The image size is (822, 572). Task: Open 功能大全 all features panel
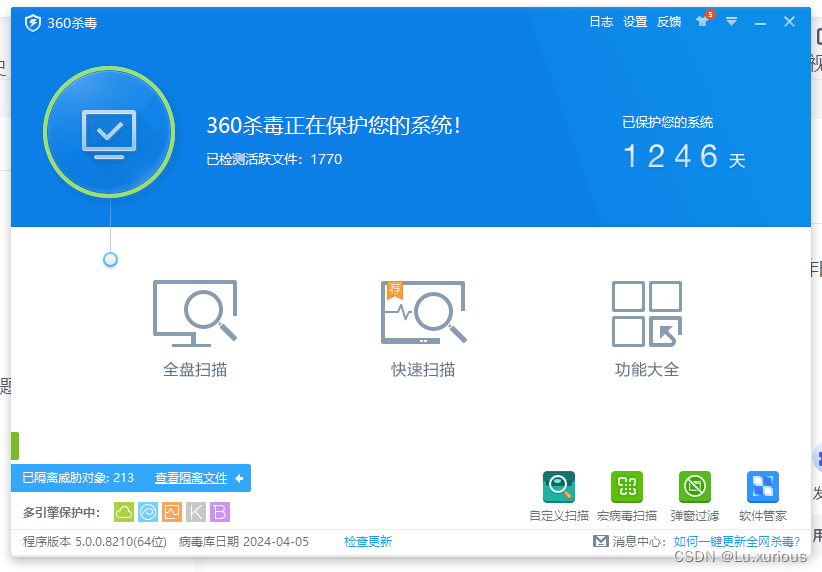(647, 327)
